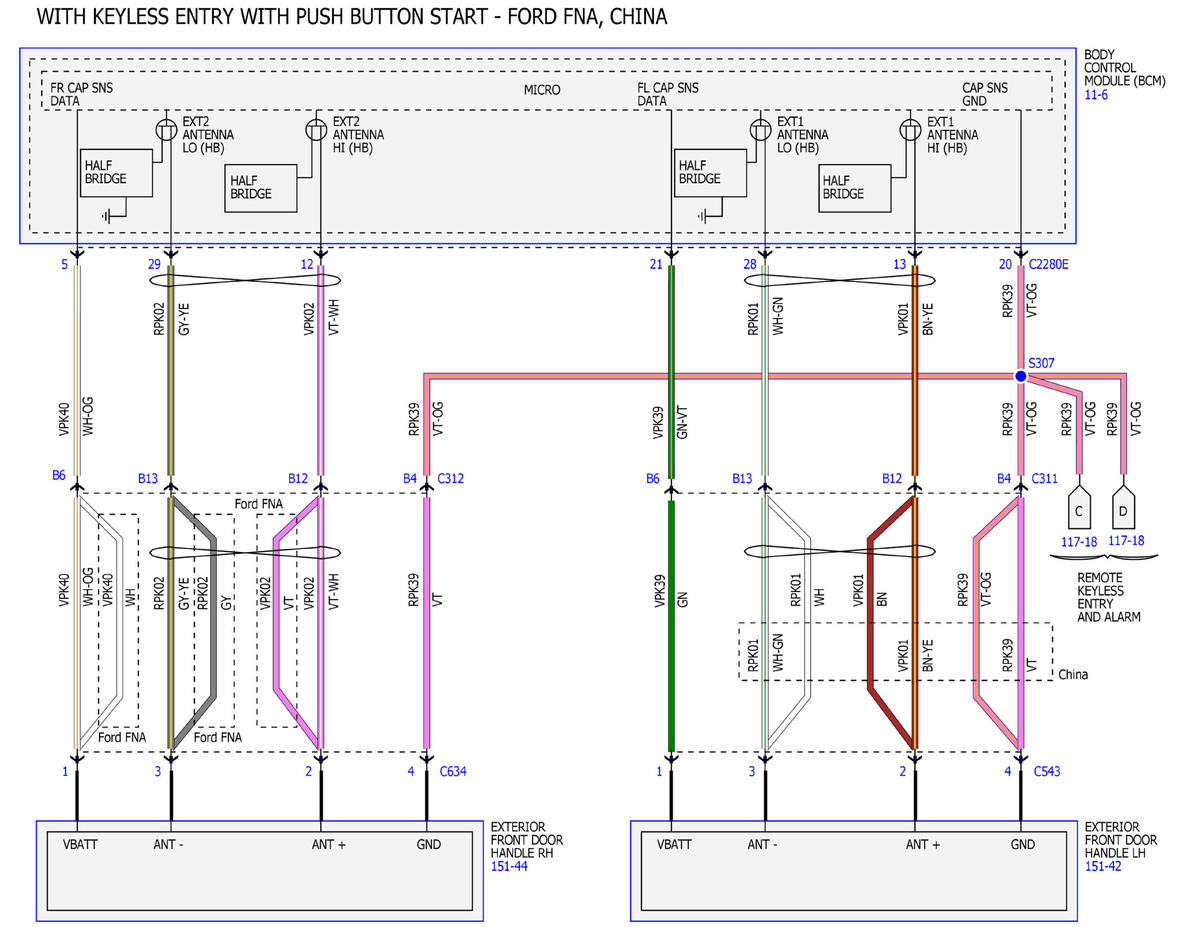Select the EXT1 ANTENNA HI circle symbol
The height and width of the screenshot is (927, 1200).
pos(910,129)
